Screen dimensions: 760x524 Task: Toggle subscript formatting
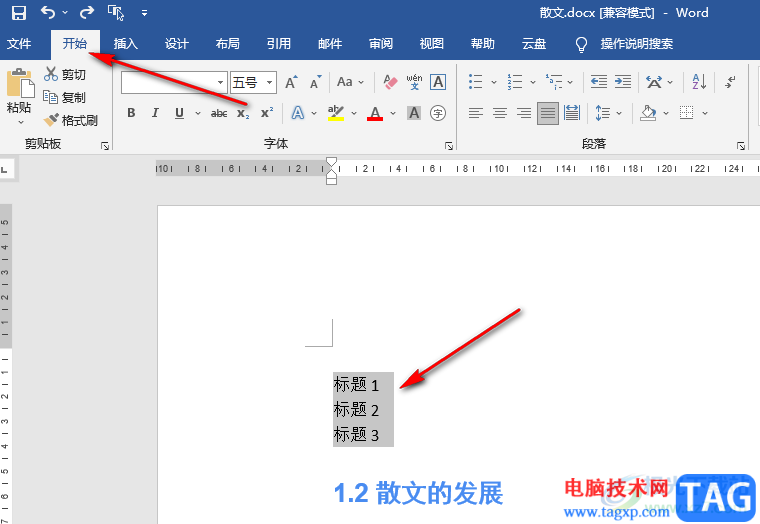(243, 113)
